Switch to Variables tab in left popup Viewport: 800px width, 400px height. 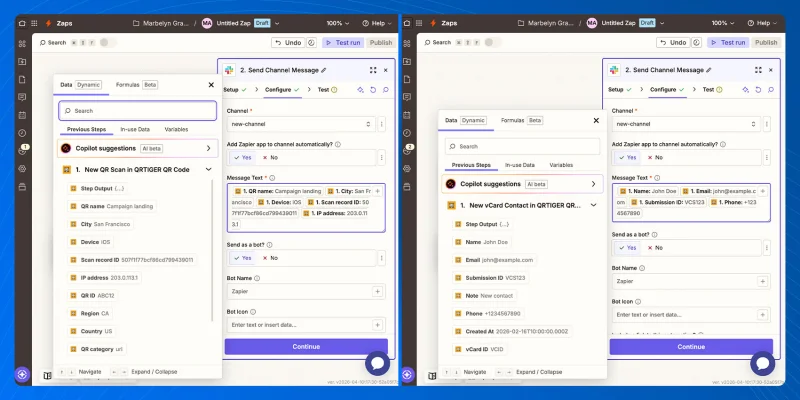pos(177,130)
